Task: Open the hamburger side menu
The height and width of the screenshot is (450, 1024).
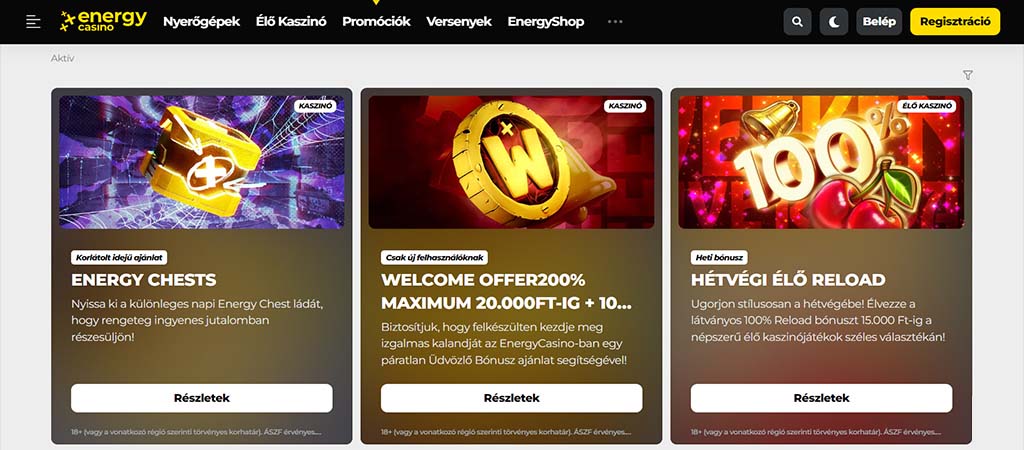Action: (x=33, y=22)
